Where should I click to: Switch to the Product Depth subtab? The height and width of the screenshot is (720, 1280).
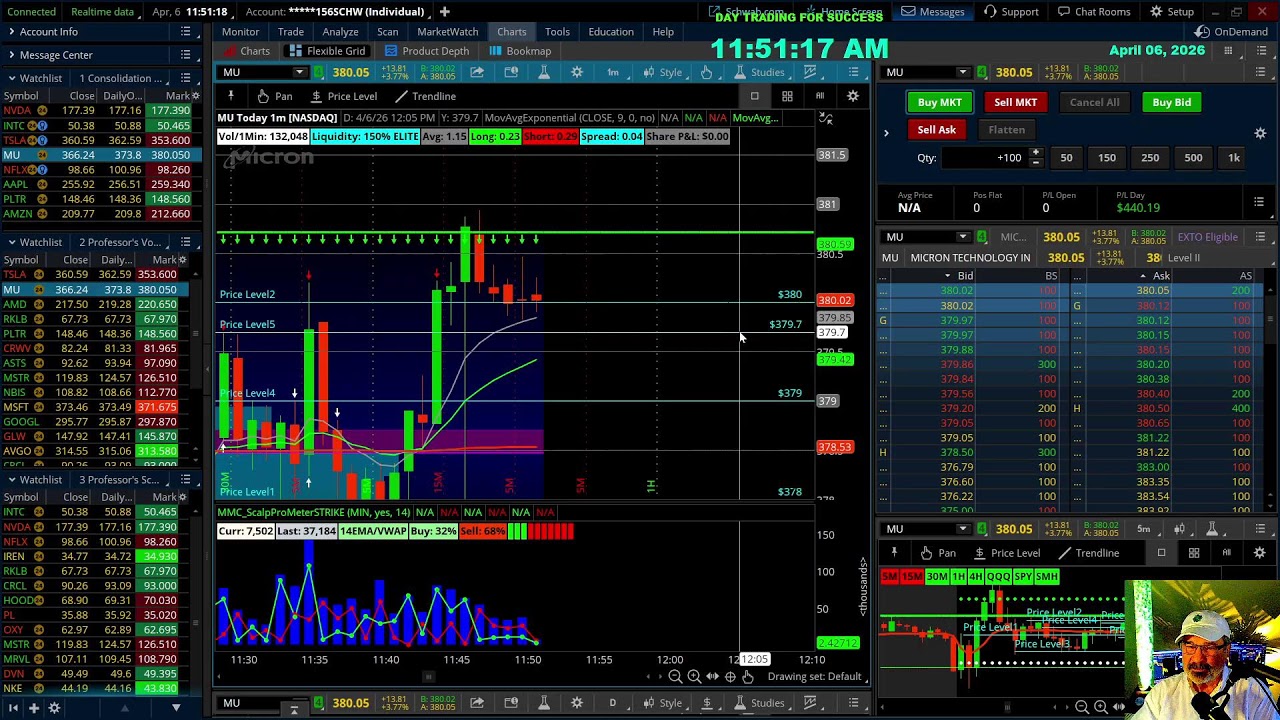[427, 51]
